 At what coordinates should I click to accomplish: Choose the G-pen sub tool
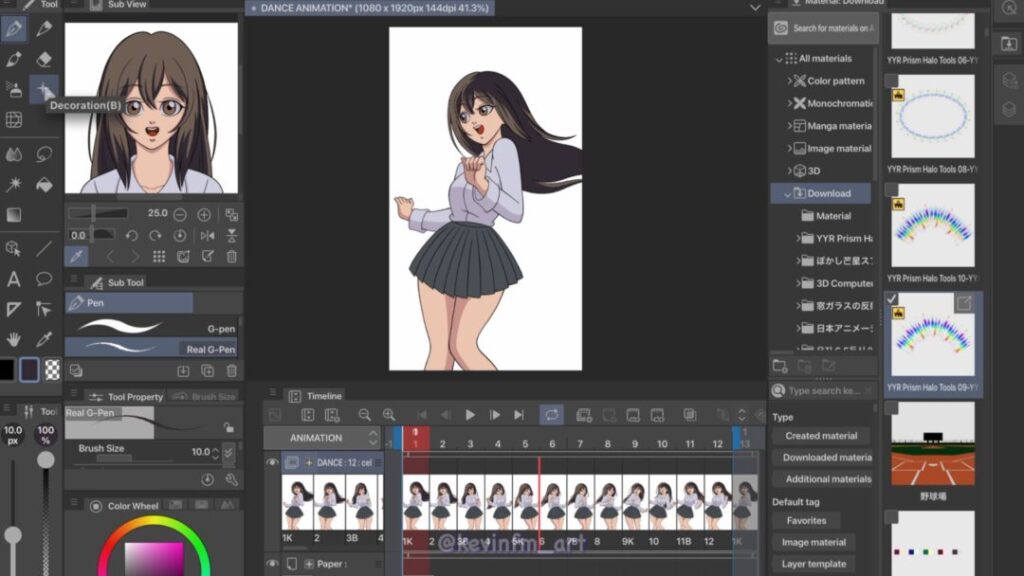[x=152, y=327]
